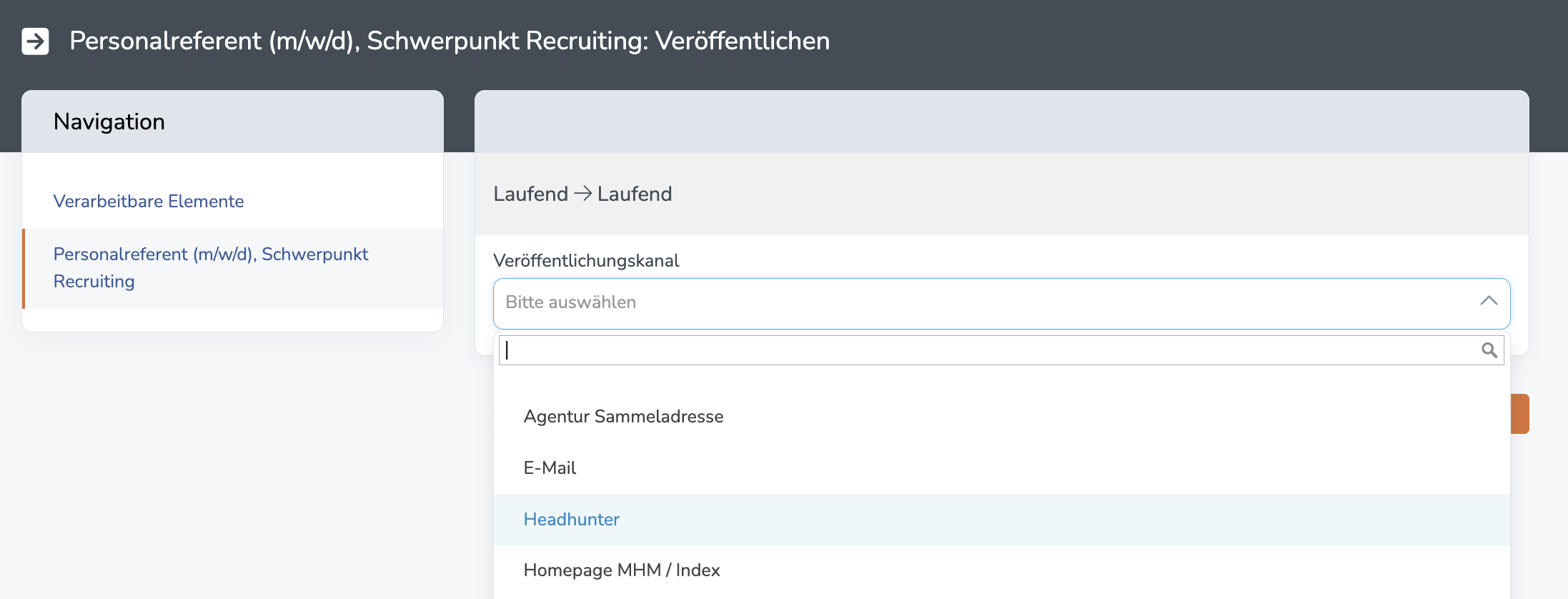Click the Veröffentlichungskanal field label
Screen dimensions: 1568x599
click(586, 261)
